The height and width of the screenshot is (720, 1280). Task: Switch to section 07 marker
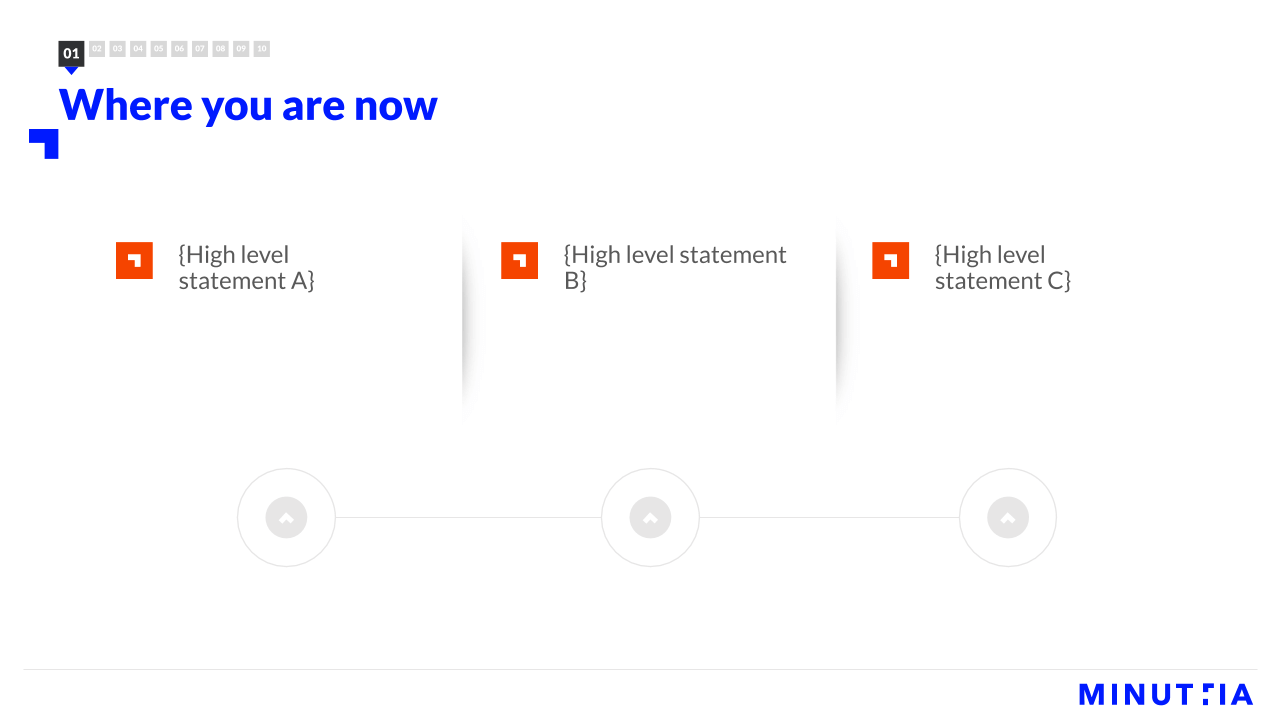click(x=200, y=48)
